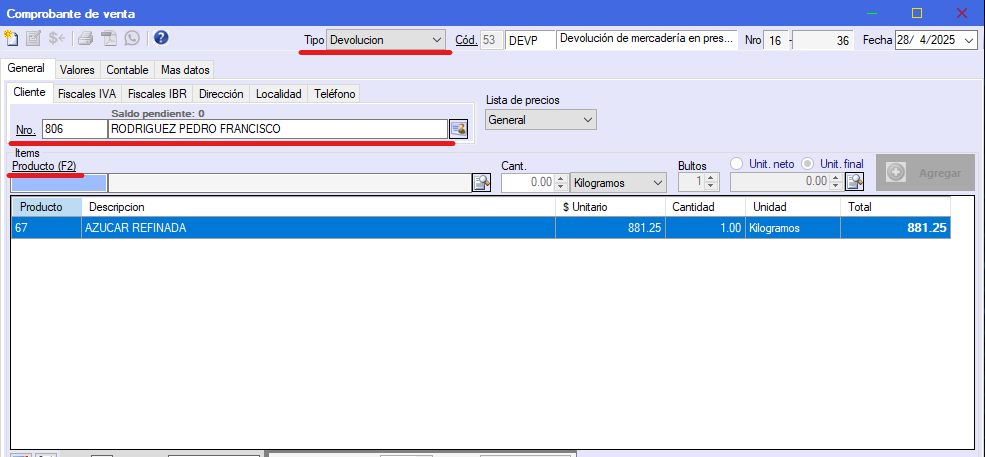The width and height of the screenshot is (985, 457).
Task: Click the dollar payment toolbar icon
Action: coord(57,38)
